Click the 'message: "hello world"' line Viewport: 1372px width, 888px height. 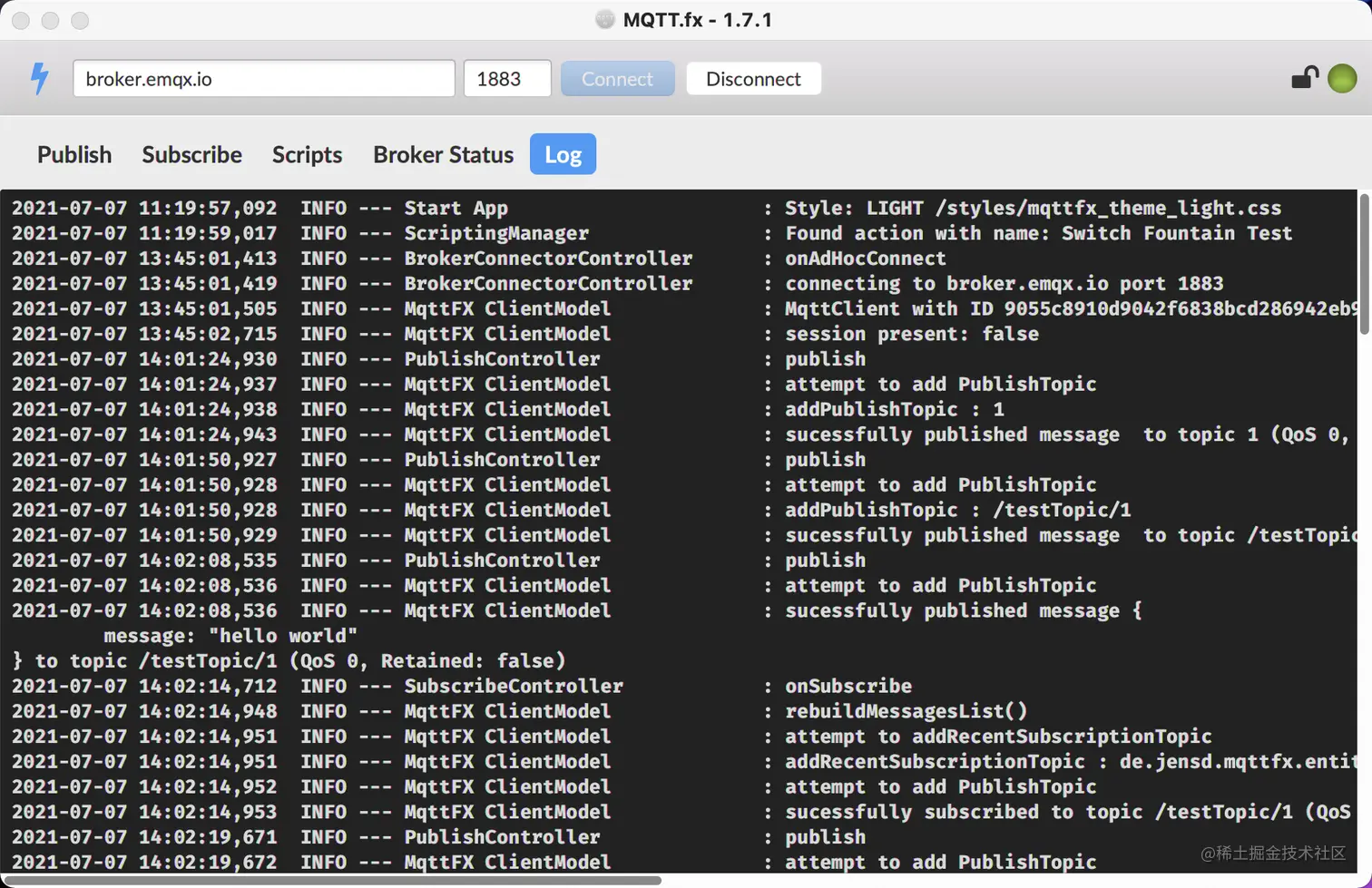[x=230, y=636]
